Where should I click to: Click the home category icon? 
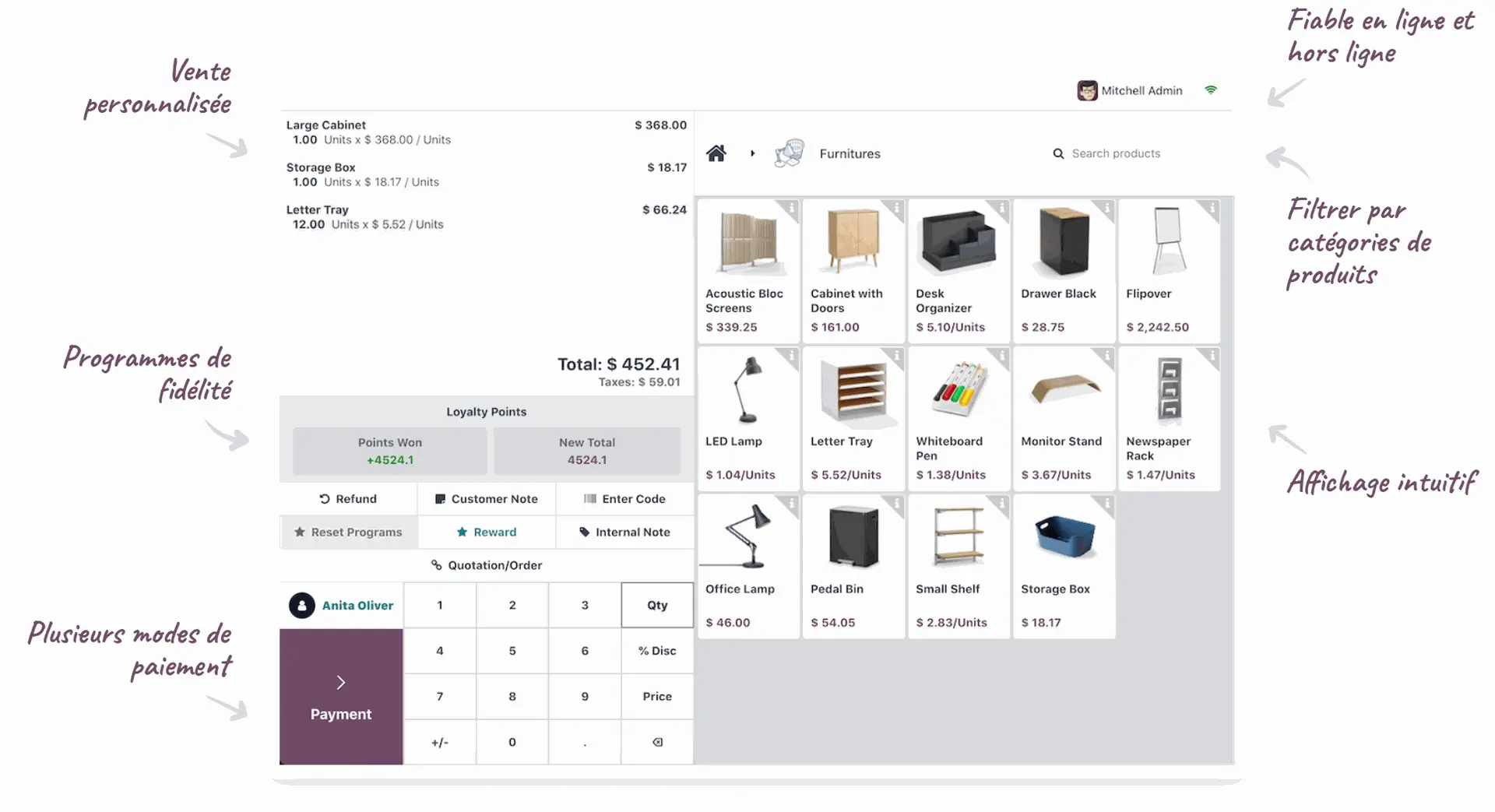[716, 153]
